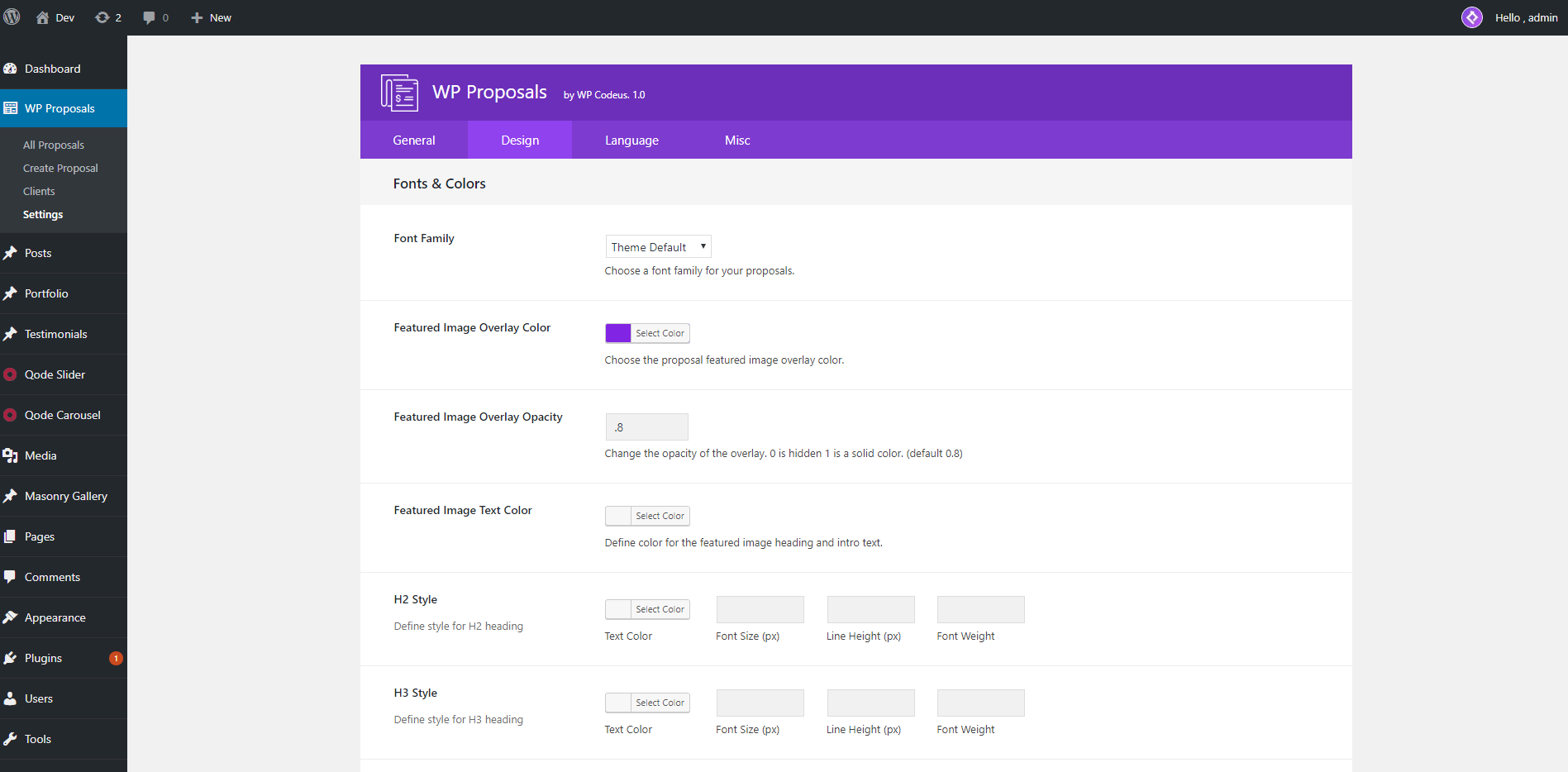Focus the H2 Font Size input
The image size is (1568, 772).
[x=760, y=609]
